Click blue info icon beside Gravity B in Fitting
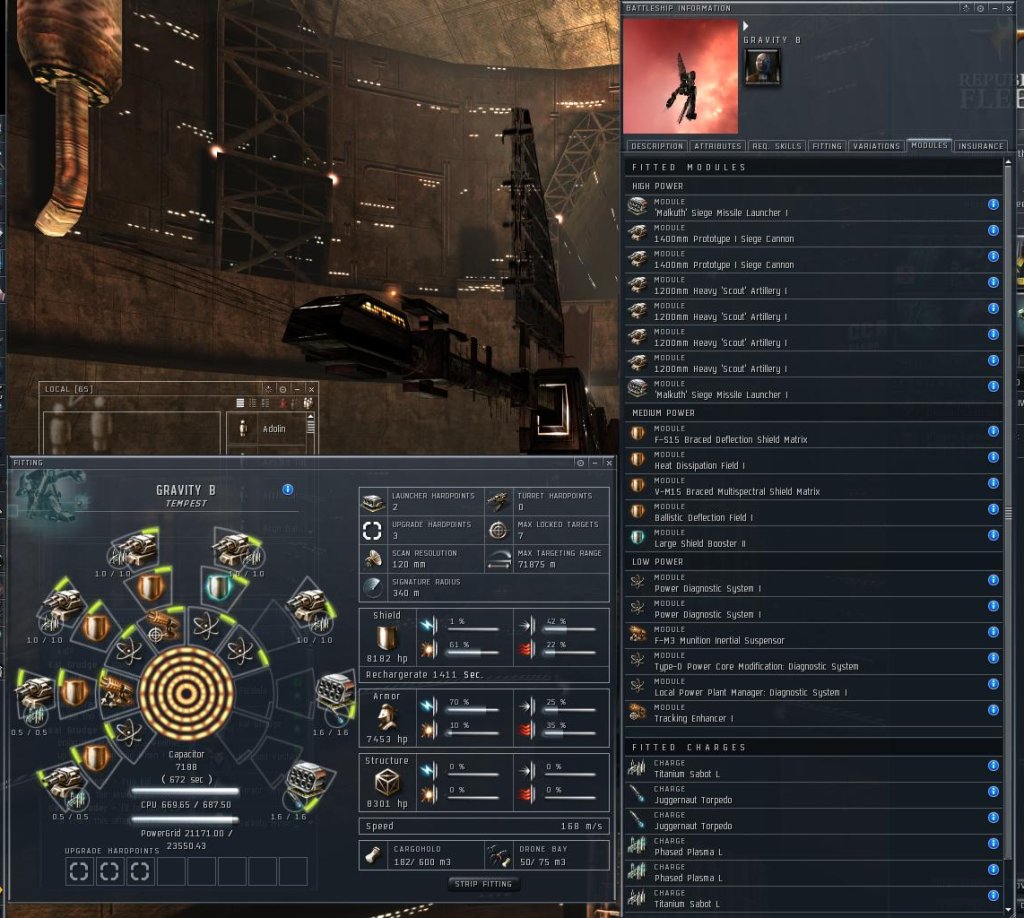Image resolution: width=1024 pixels, height=918 pixels. 287,489
